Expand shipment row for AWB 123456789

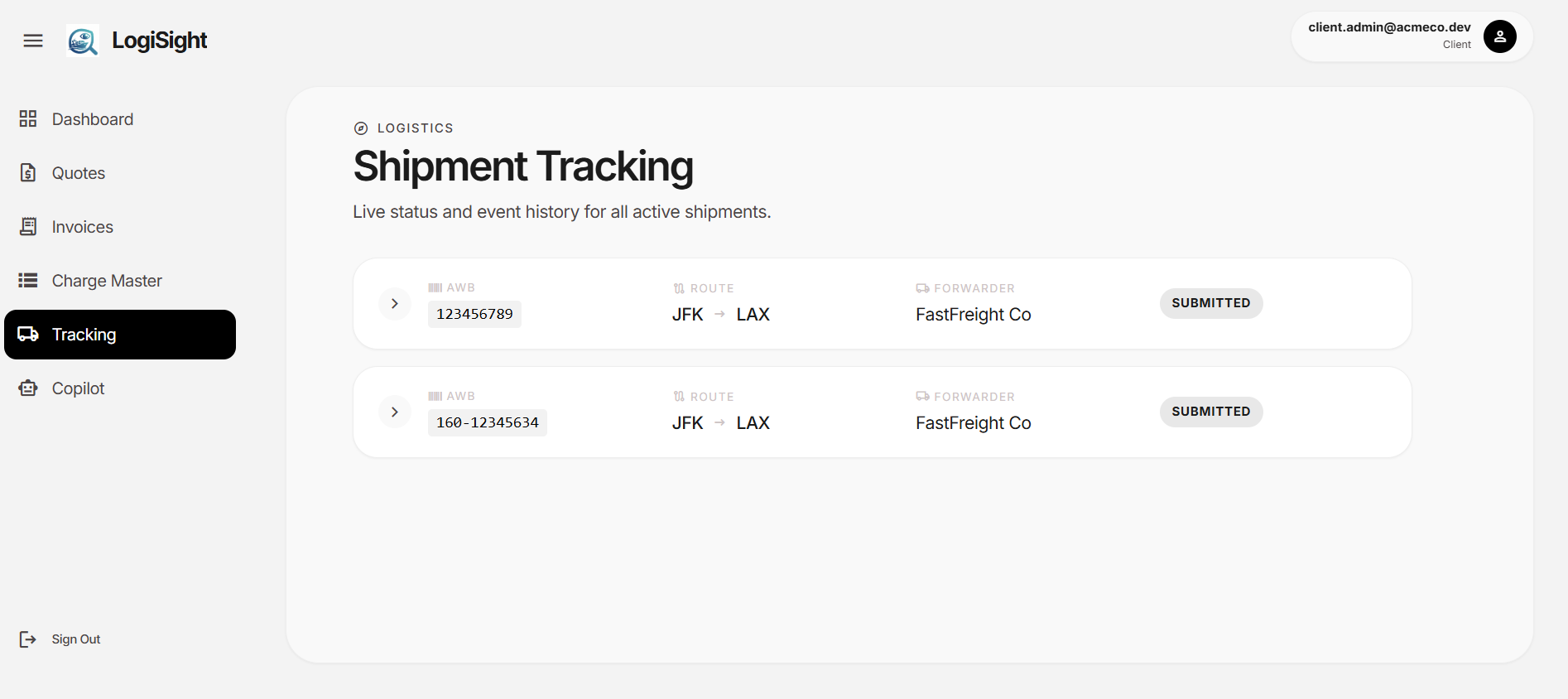pos(395,303)
